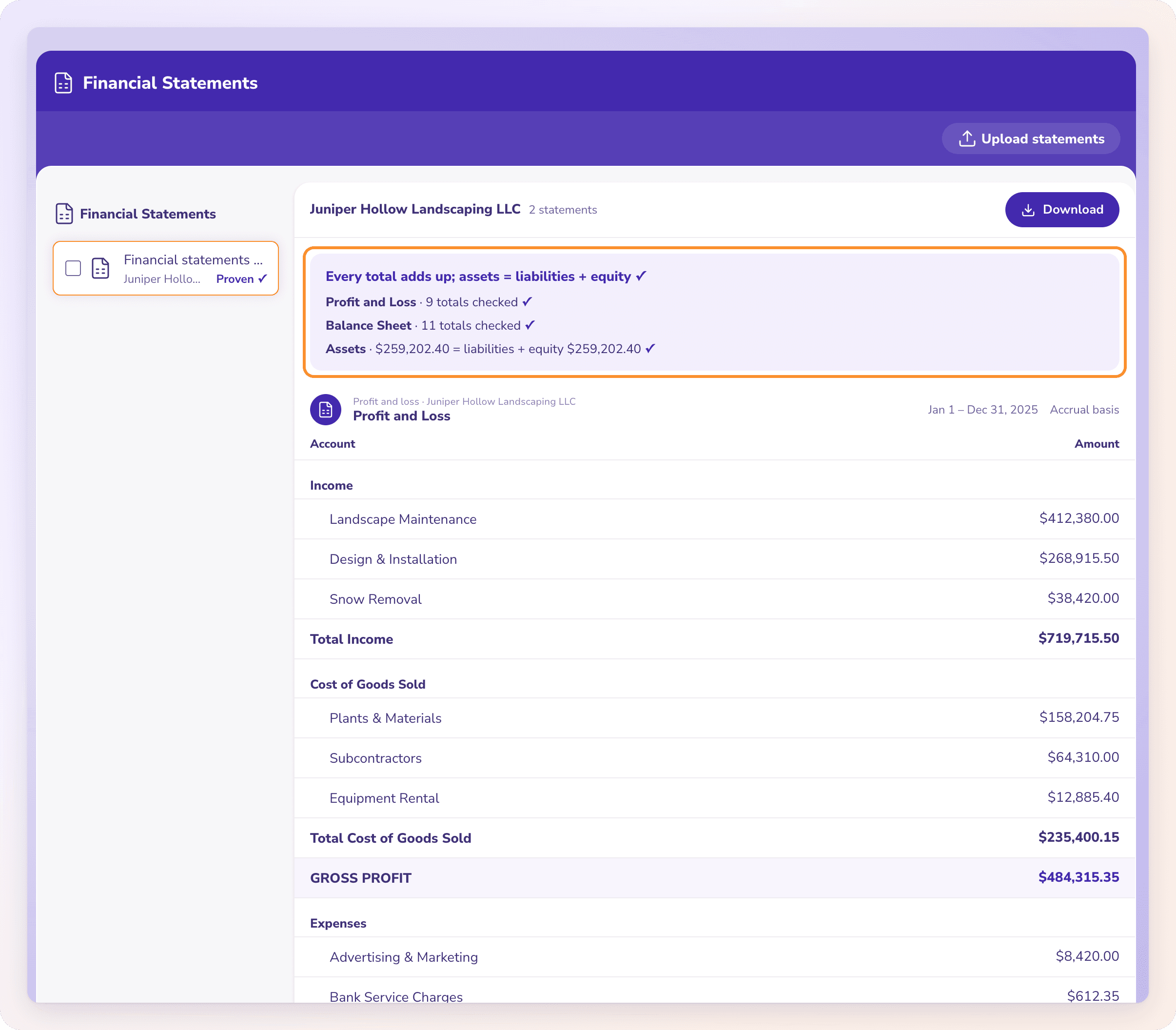The width and height of the screenshot is (1176, 1030).
Task: Click the upload arrow icon
Action: click(967, 139)
